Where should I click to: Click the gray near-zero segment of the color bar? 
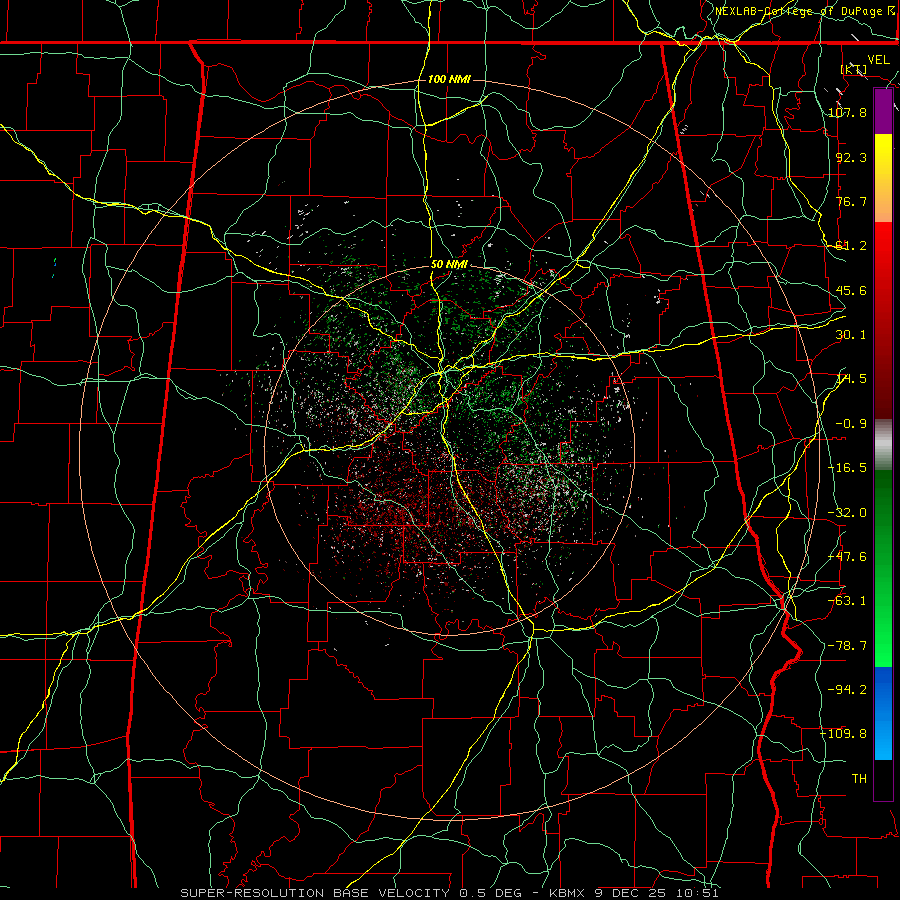point(883,445)
